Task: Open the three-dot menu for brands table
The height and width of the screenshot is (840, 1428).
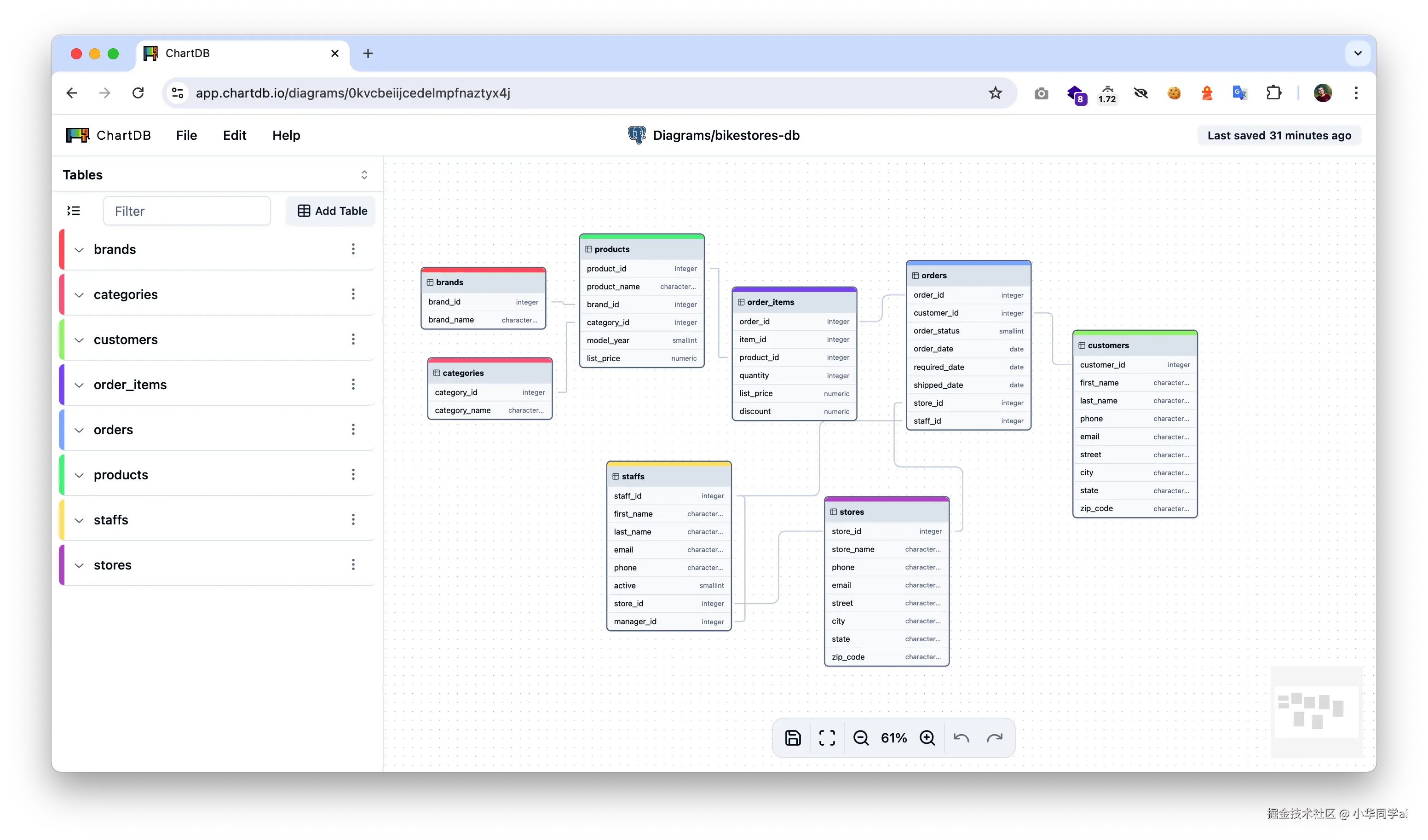Action: click(353, 249)
